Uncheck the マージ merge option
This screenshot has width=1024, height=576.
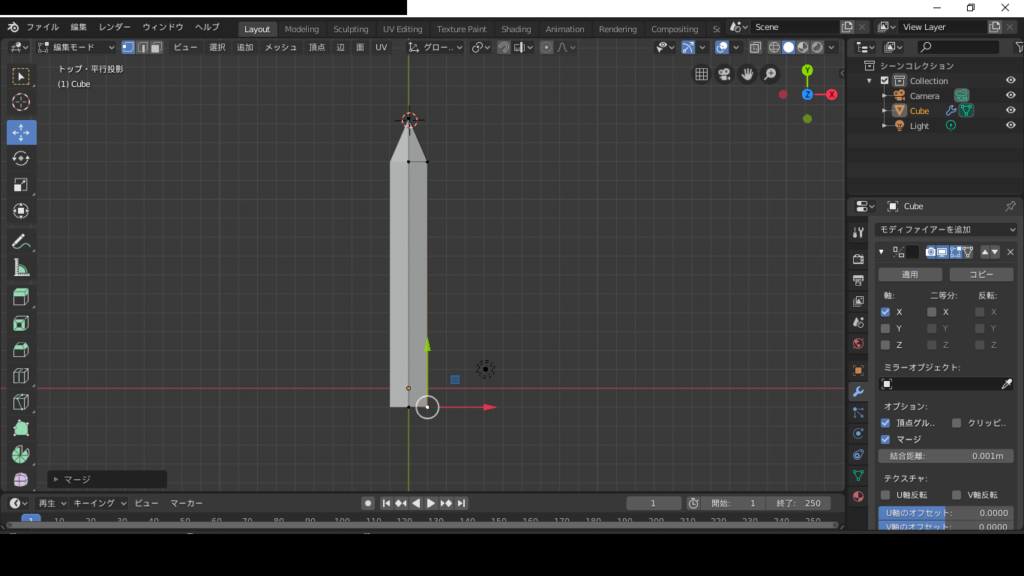(885, 439)
